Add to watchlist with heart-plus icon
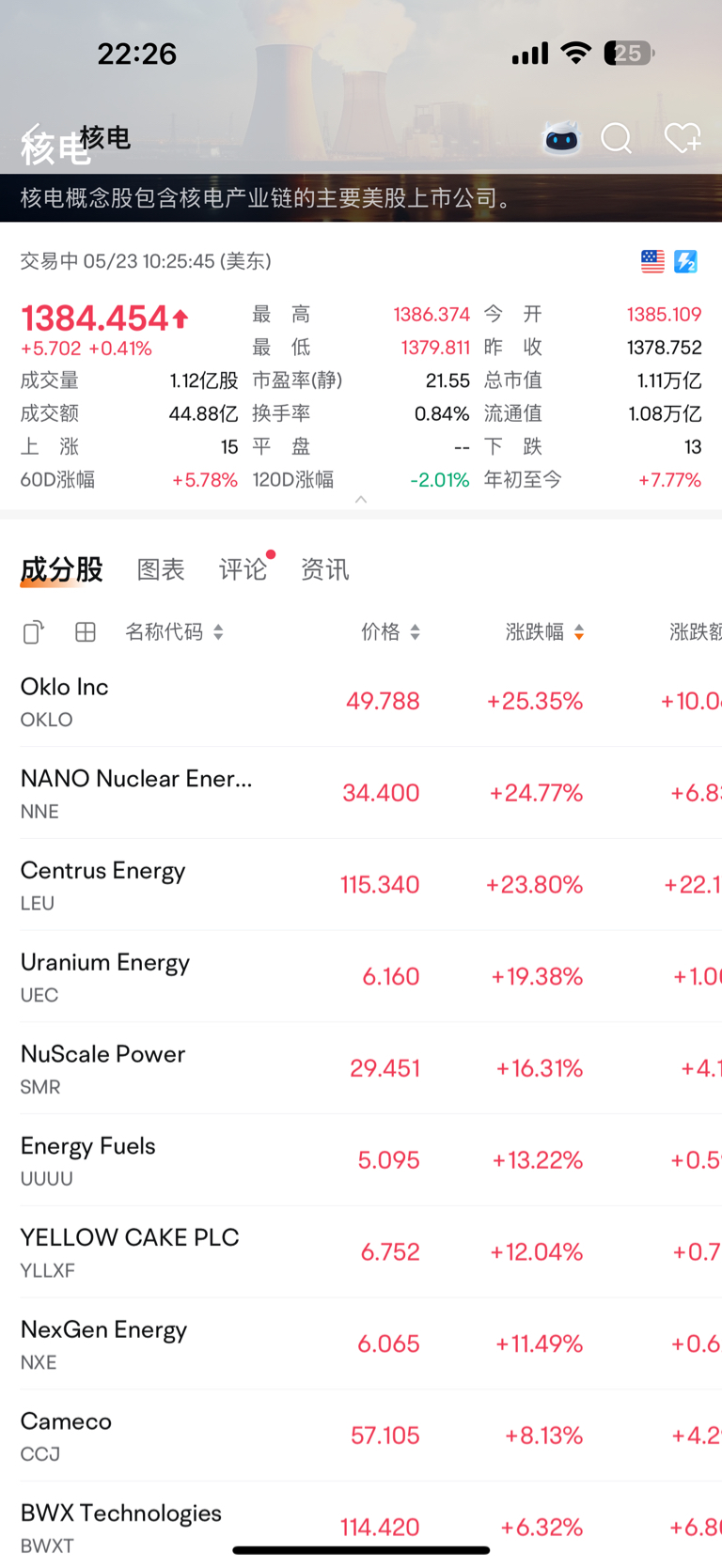The width and height of the screenshot is (722, 1568). point(682,139)
